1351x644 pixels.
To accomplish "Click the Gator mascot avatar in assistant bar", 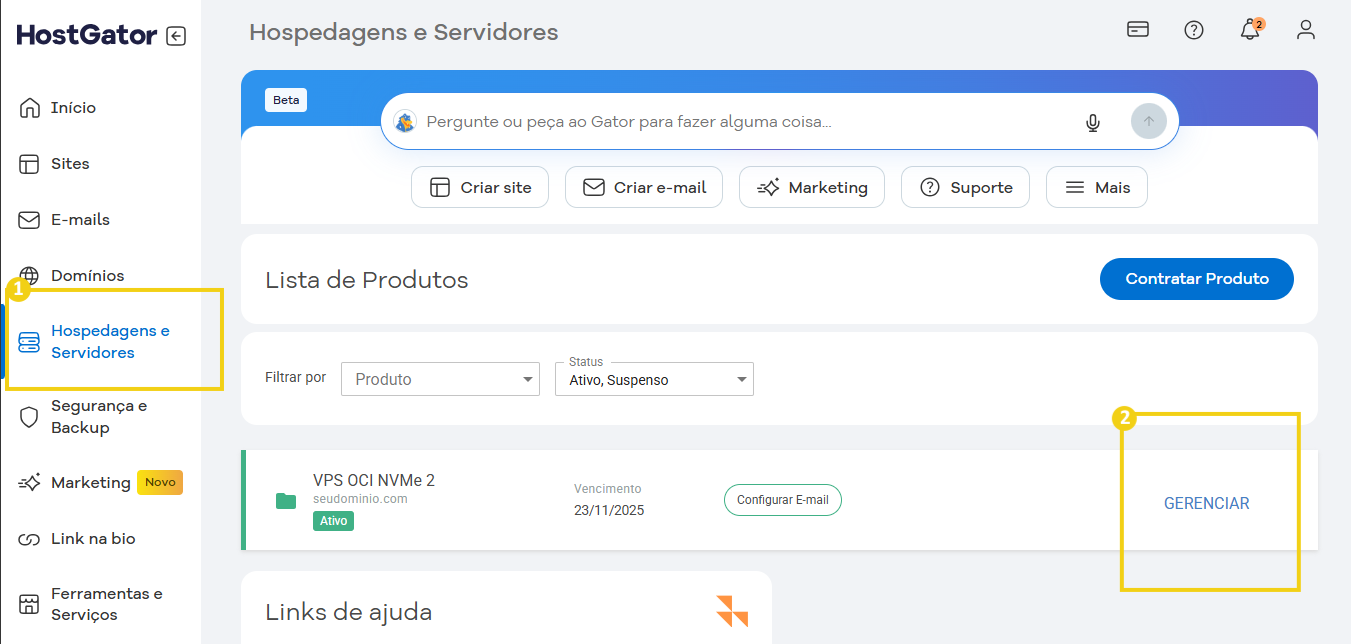I will [x=405, y=122].
